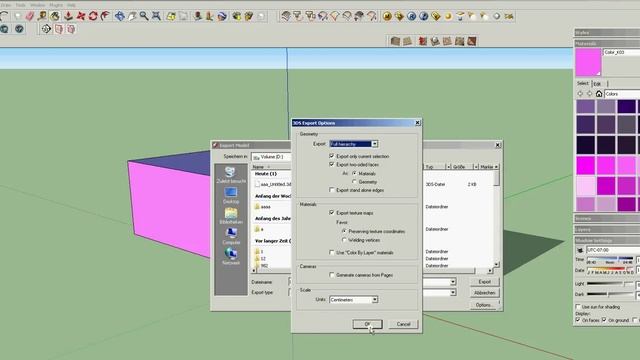Viewport: 640px width, 360px height.
Task: Open the Export type dropdown arrow
Action: click(x=453, y=293)
